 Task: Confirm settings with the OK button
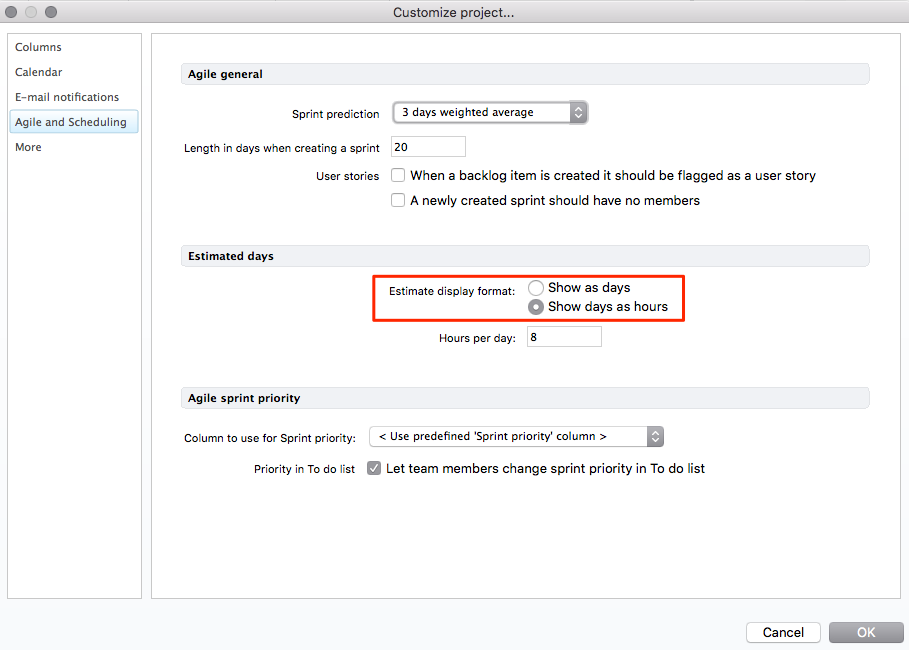click(866, 632)
